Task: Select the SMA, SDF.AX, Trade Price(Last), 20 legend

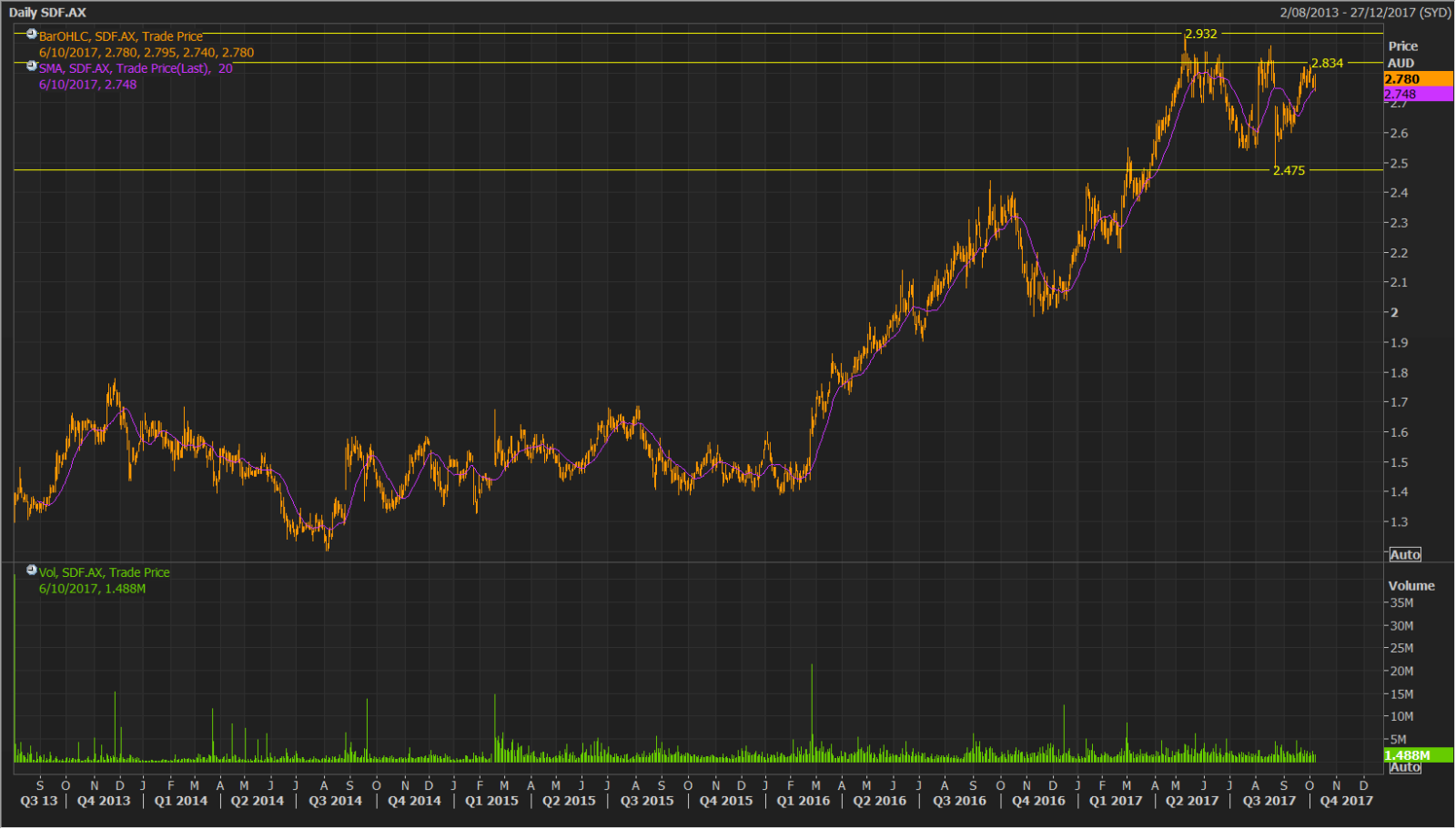Action: [136, 68]
